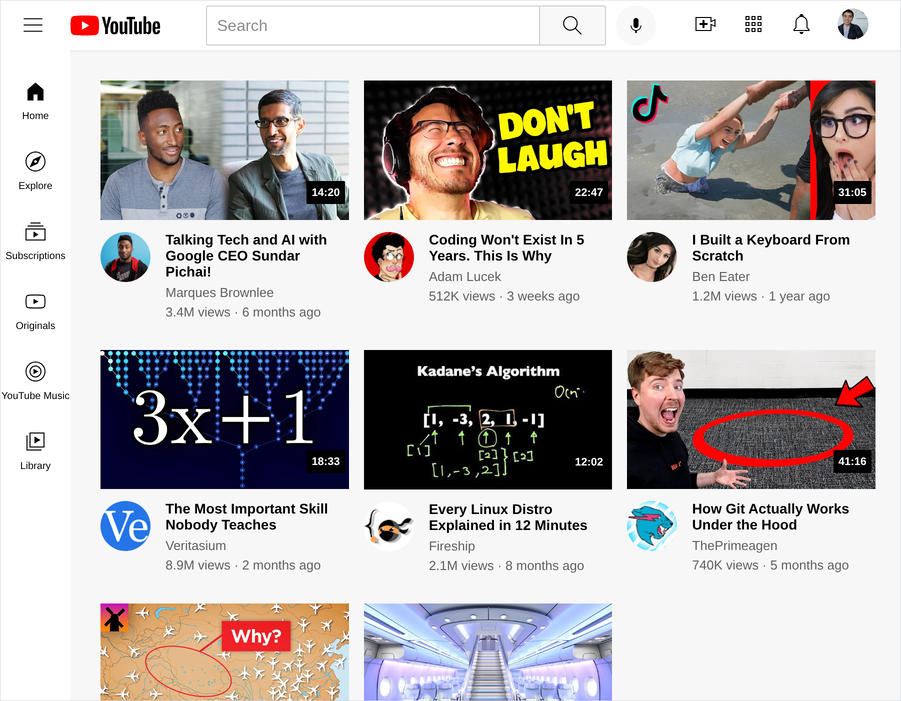This screenshot has width=901, height=701.
Task: Open 'Every Linux Distro Explained' title
Action: pyautogui.click(x=508, y=517)
